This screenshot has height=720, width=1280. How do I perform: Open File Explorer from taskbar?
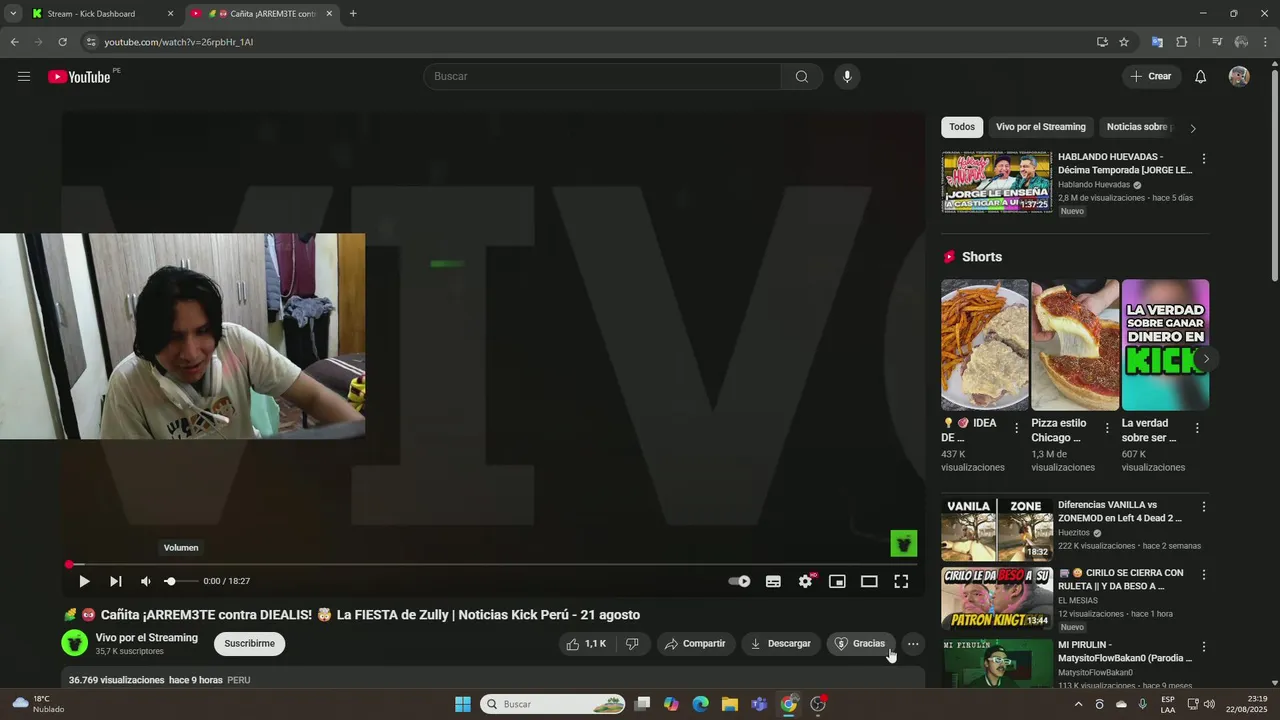pyautogui.click(x=730, y=704)
